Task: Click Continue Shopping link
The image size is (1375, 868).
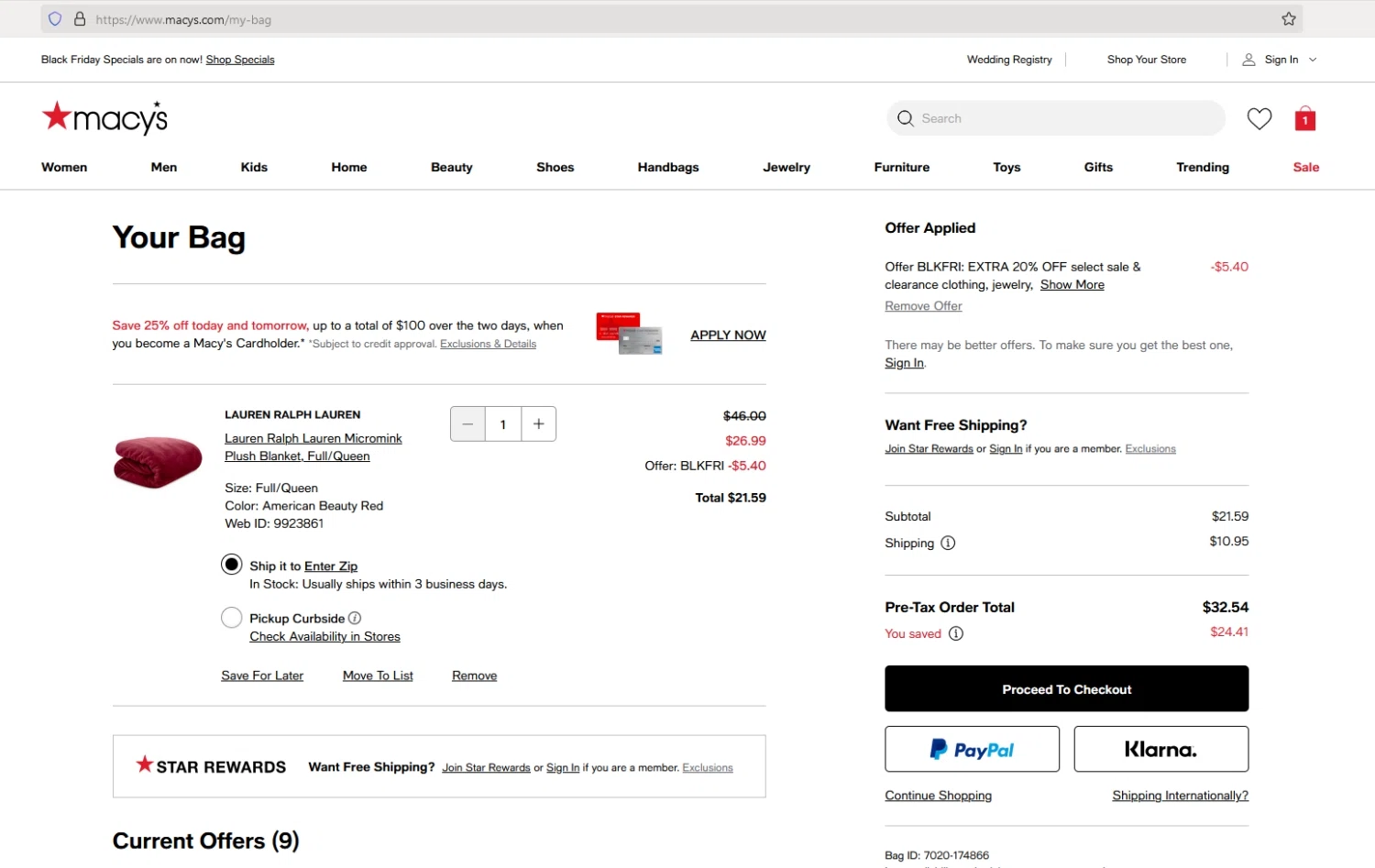Action: click(x=938, y=796)
